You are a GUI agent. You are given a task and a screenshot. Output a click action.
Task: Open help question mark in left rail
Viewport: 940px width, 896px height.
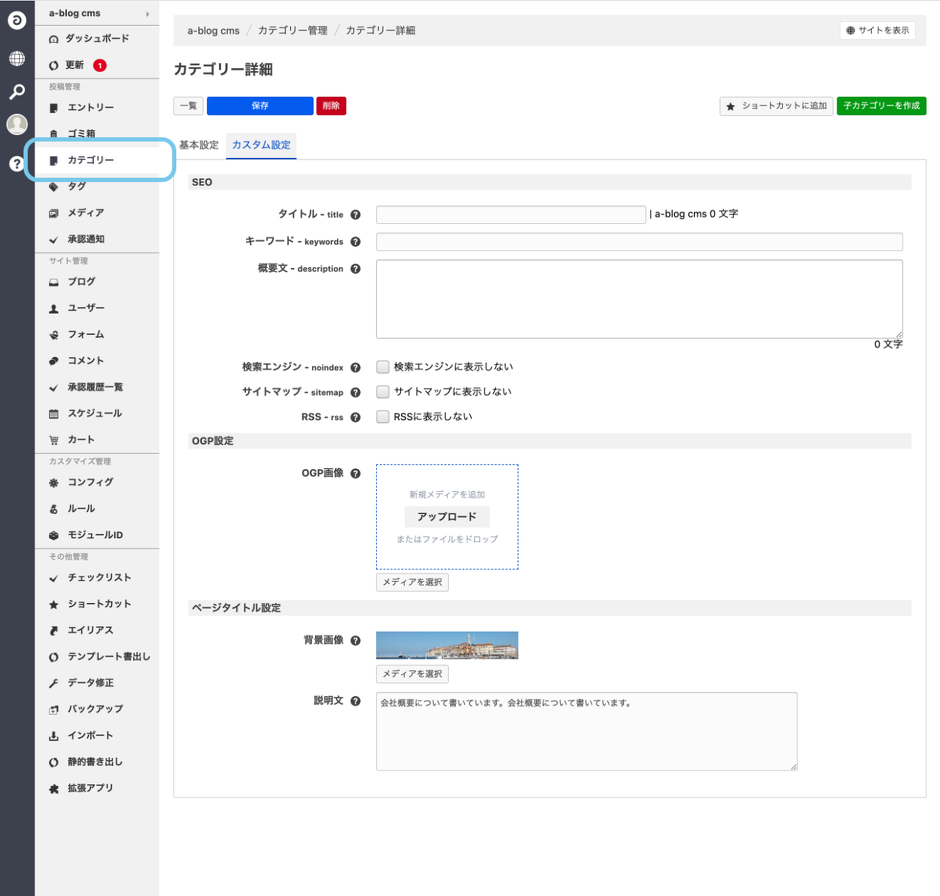click(x=17, y=164)
